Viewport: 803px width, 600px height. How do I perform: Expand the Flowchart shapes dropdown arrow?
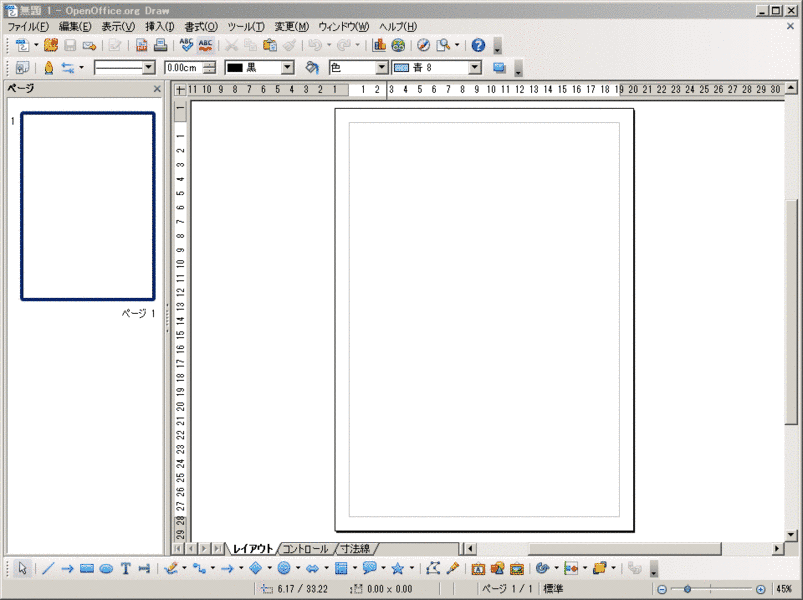[x=354, y=568]
